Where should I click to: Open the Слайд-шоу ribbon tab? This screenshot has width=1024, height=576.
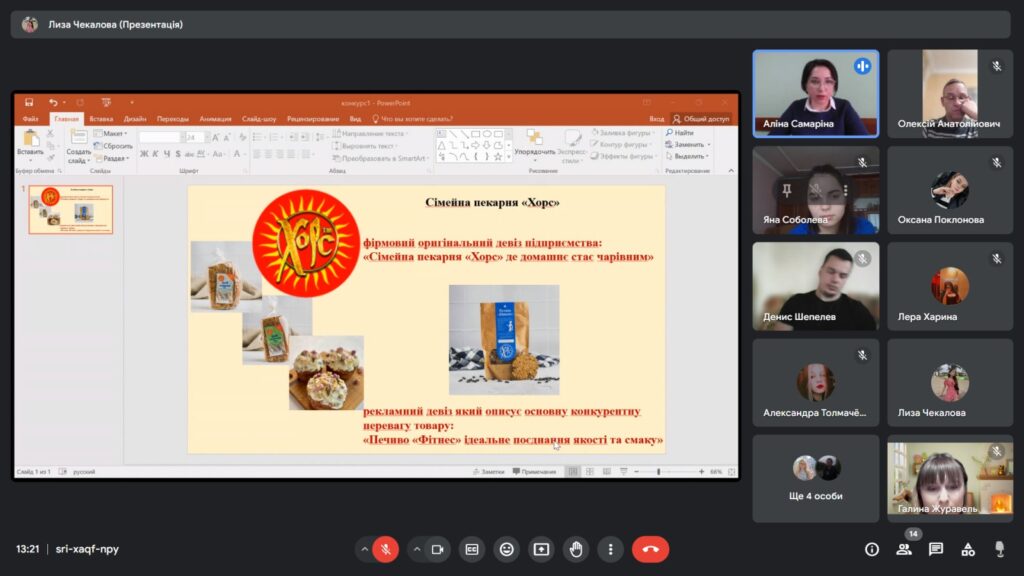click(x=259, y=119)
